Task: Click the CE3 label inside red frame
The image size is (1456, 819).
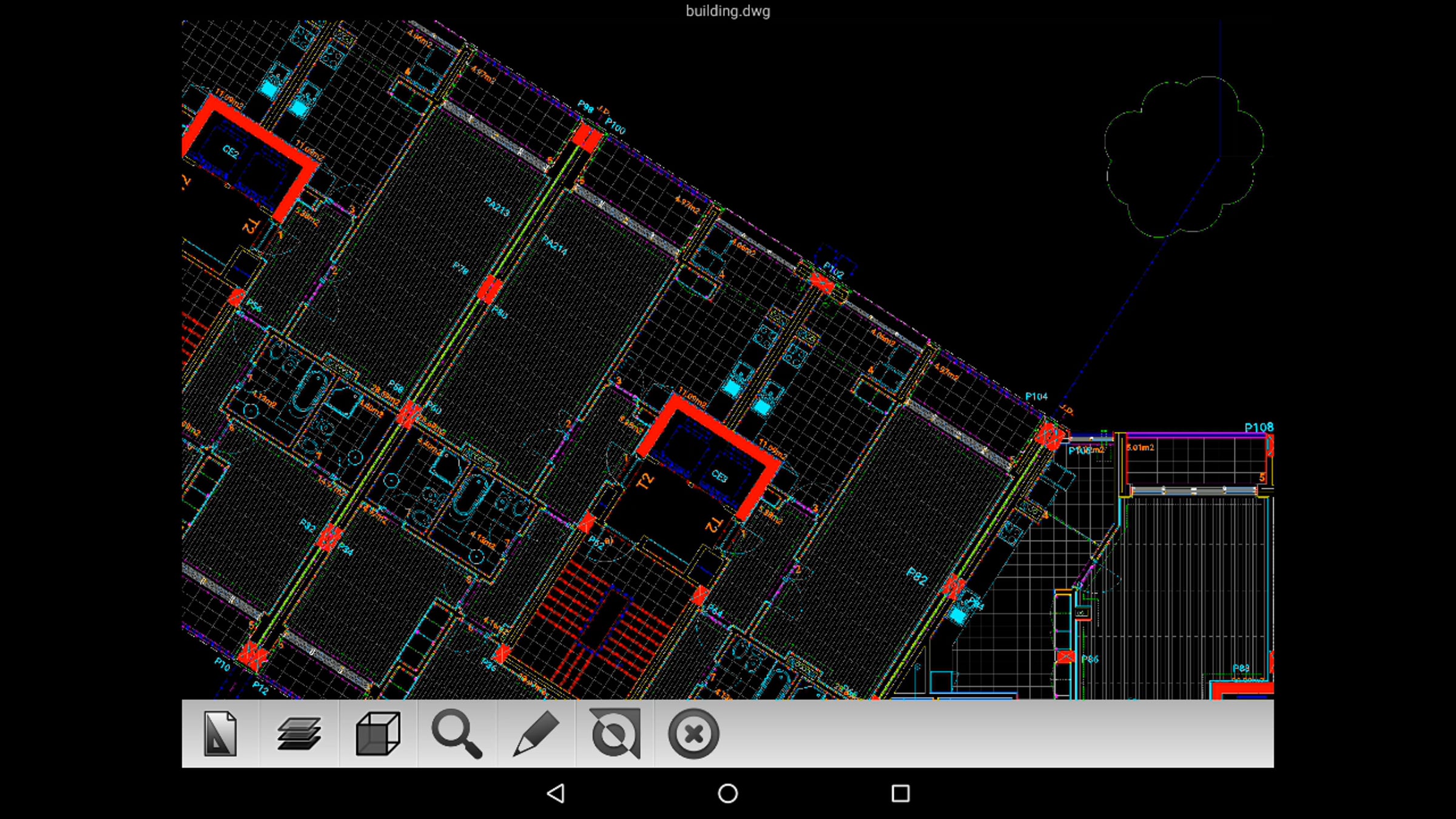Action: pyautogui.click(x=719, y=476)
